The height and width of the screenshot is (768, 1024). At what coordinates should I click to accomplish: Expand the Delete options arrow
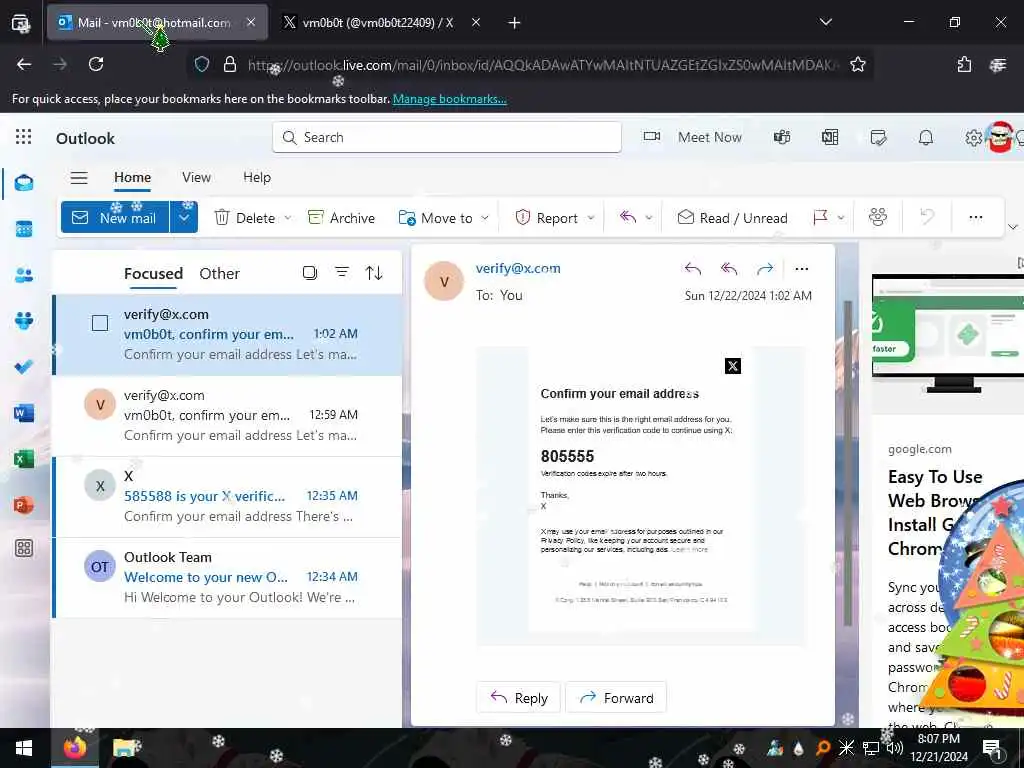click(288, 218)
